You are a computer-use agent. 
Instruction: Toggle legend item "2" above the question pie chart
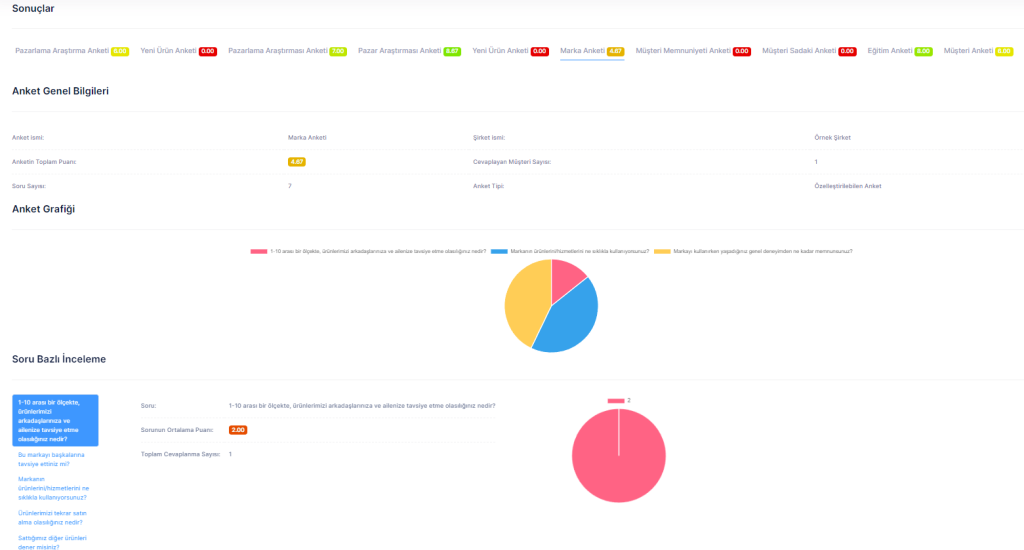[x=618, y=400]
